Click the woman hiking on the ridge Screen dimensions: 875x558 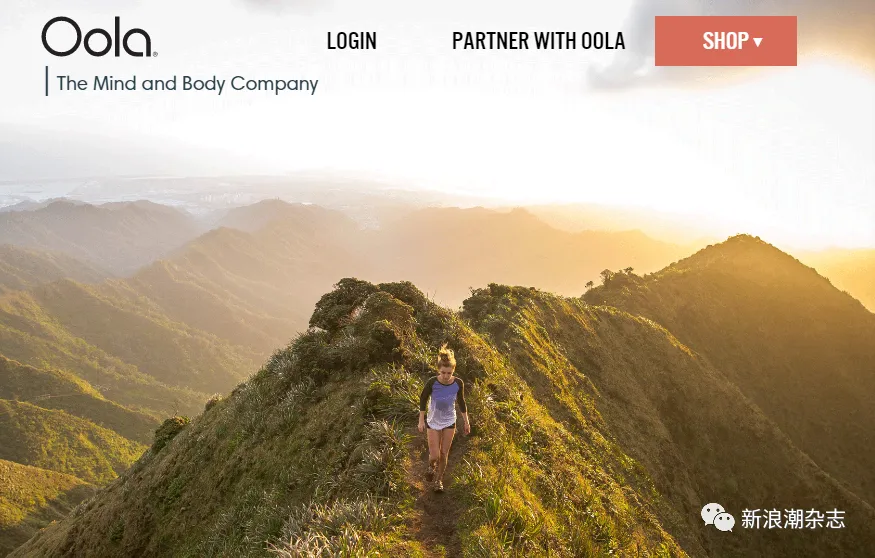[x=444, y=417]
